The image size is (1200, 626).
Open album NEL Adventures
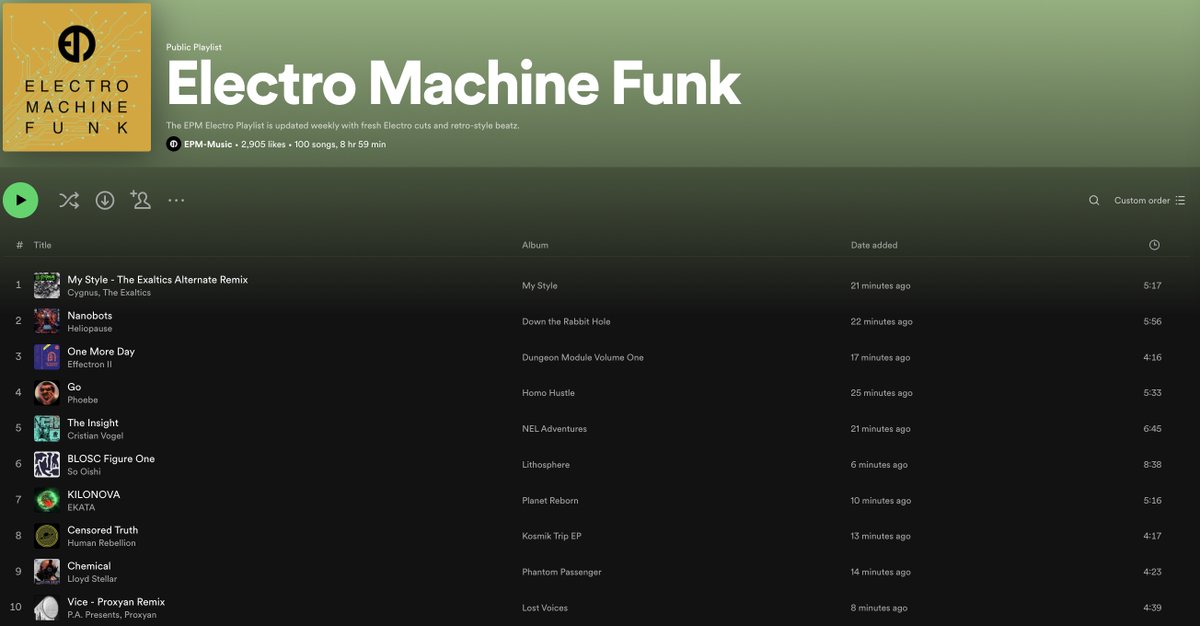pyautogui.click(x=554, y=429)
